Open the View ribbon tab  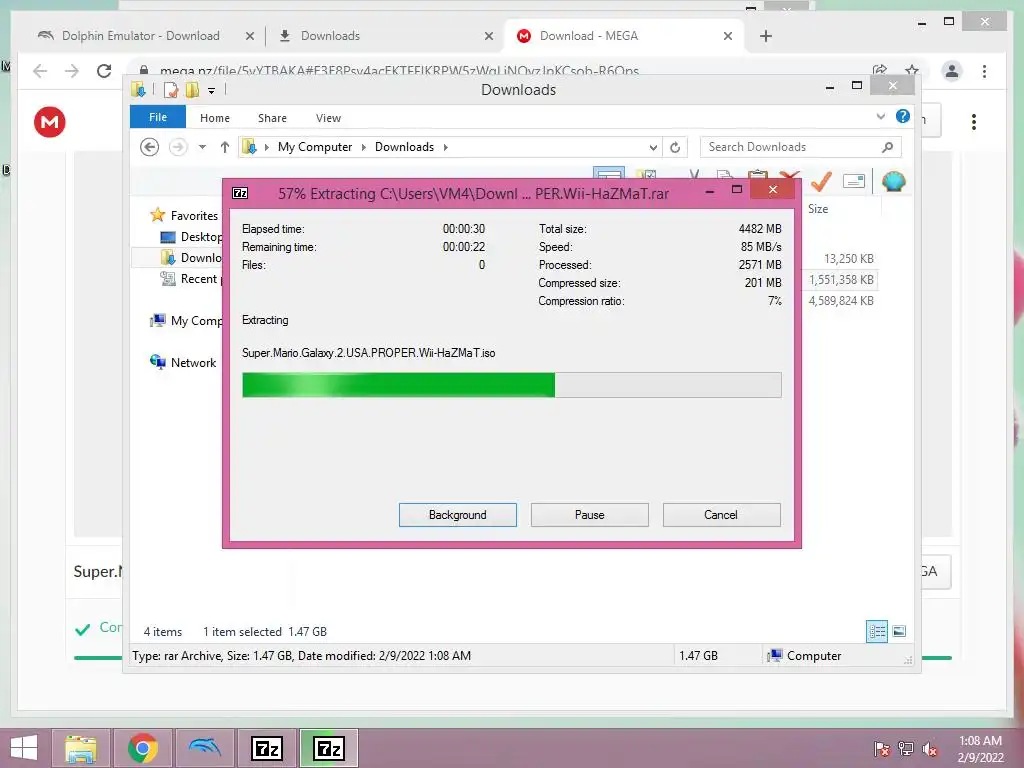(x=328, y=118)
